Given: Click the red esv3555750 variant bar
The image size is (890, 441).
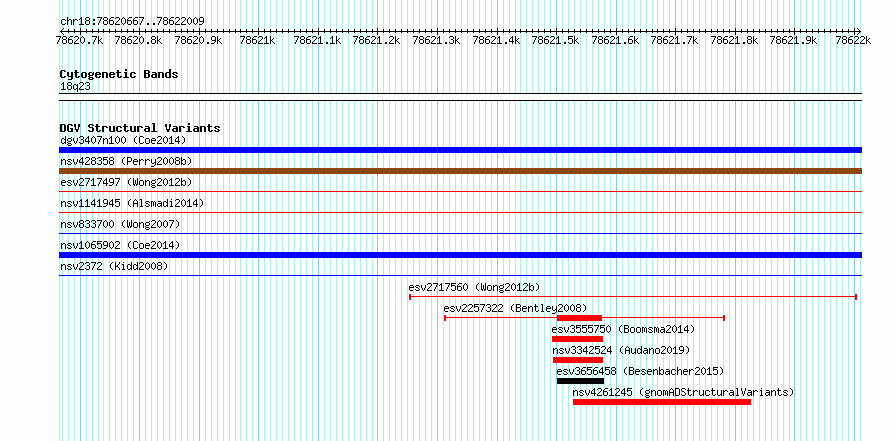Looking at the screenshot, I should click(x=577, y=339).
